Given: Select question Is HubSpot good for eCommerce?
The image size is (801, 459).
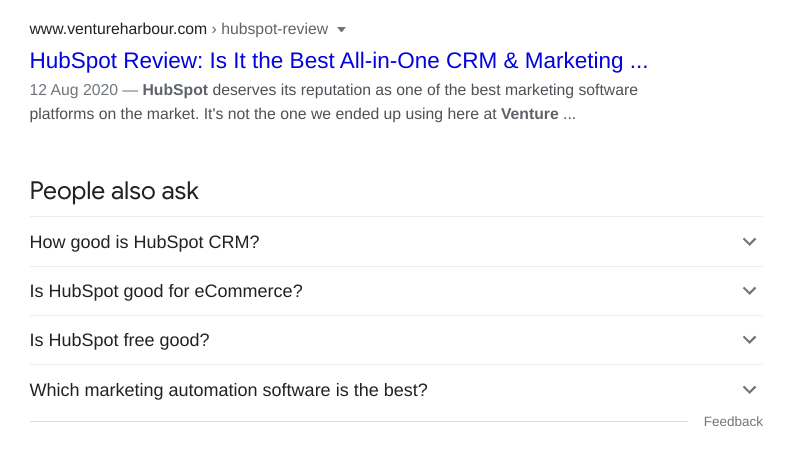Looking at the screenshot, I should pyautogui.click(x=166, y=291).
